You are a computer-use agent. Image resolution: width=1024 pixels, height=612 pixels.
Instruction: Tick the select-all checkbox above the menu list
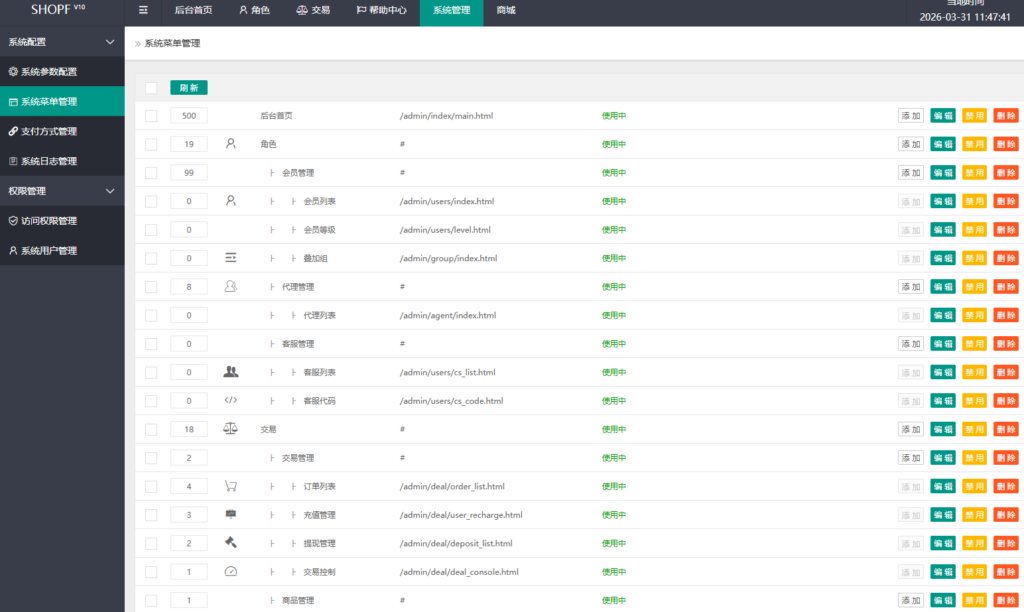pyautogui.click(x=151, y=88)
